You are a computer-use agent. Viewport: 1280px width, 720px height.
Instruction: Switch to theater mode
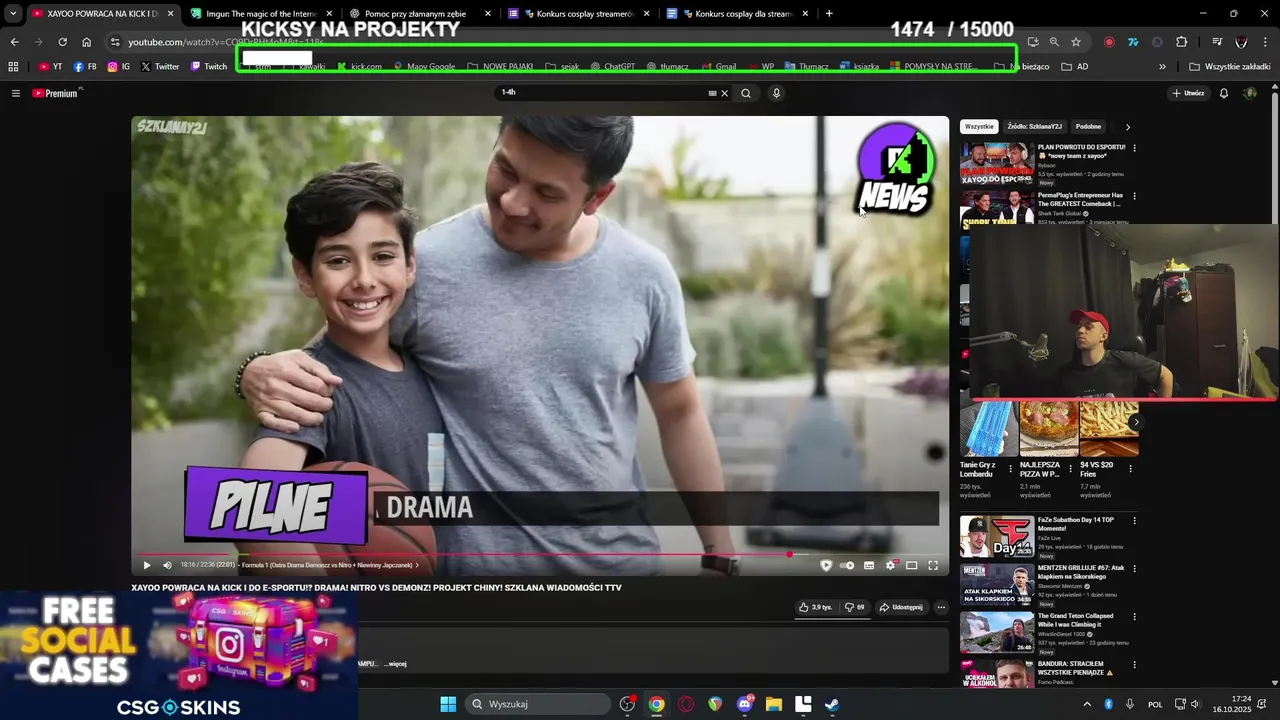pos(912,565)
